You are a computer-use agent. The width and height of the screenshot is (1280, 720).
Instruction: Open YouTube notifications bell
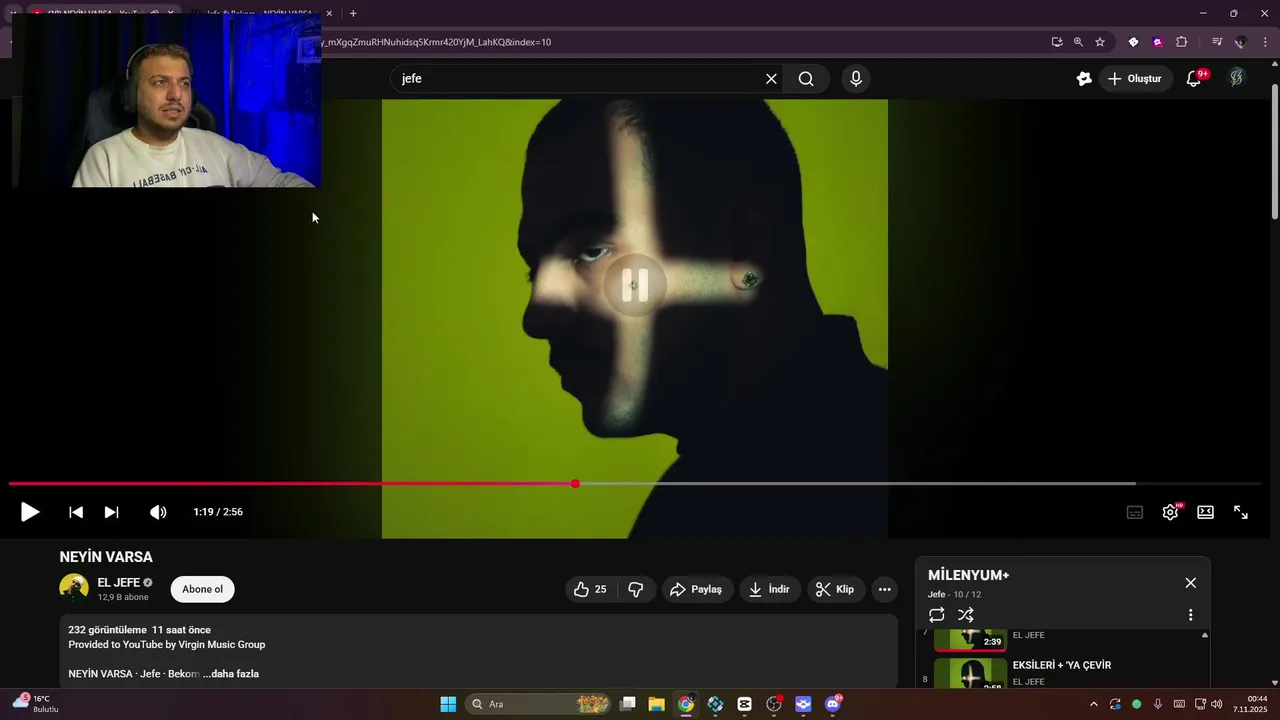[x=1194, y=79]
